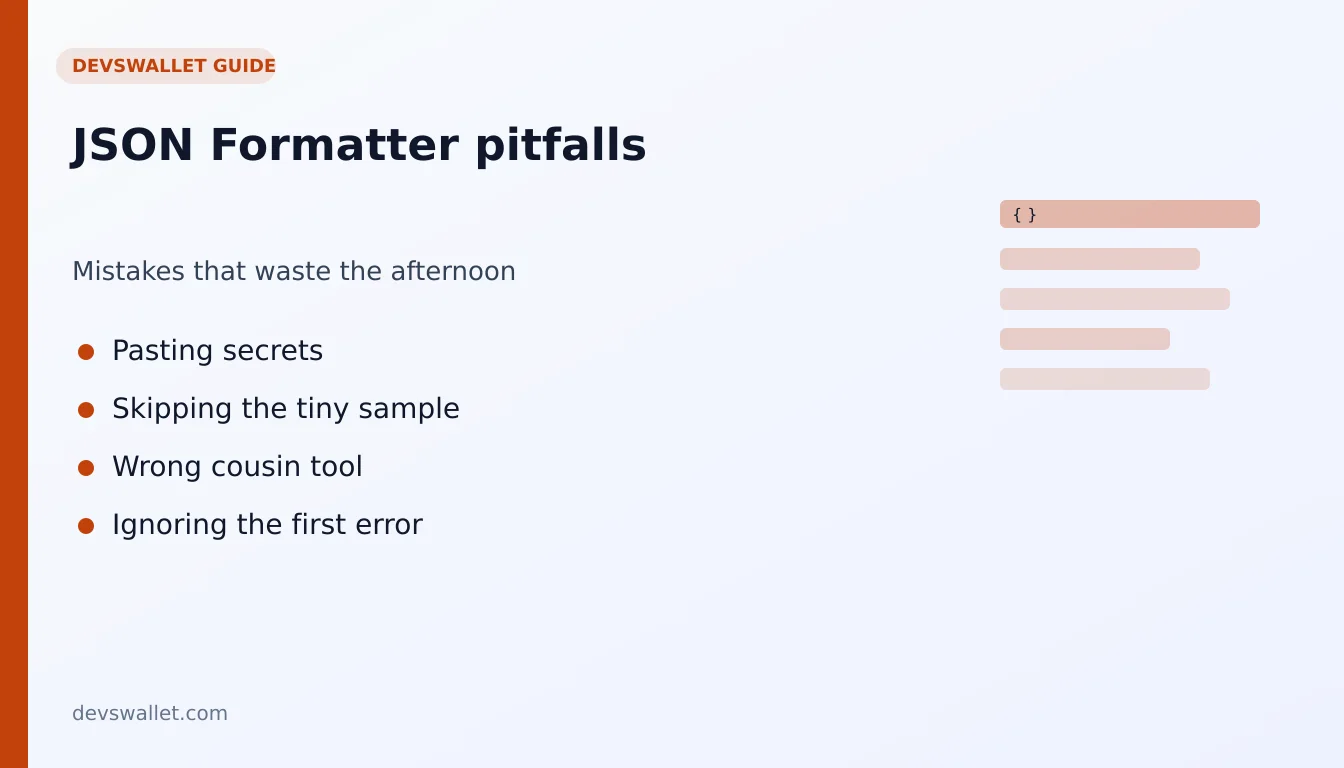Click the bullet dot beside Skipping the tiny sample
The height and width of the screenshot is (768, 1344).
86,410
